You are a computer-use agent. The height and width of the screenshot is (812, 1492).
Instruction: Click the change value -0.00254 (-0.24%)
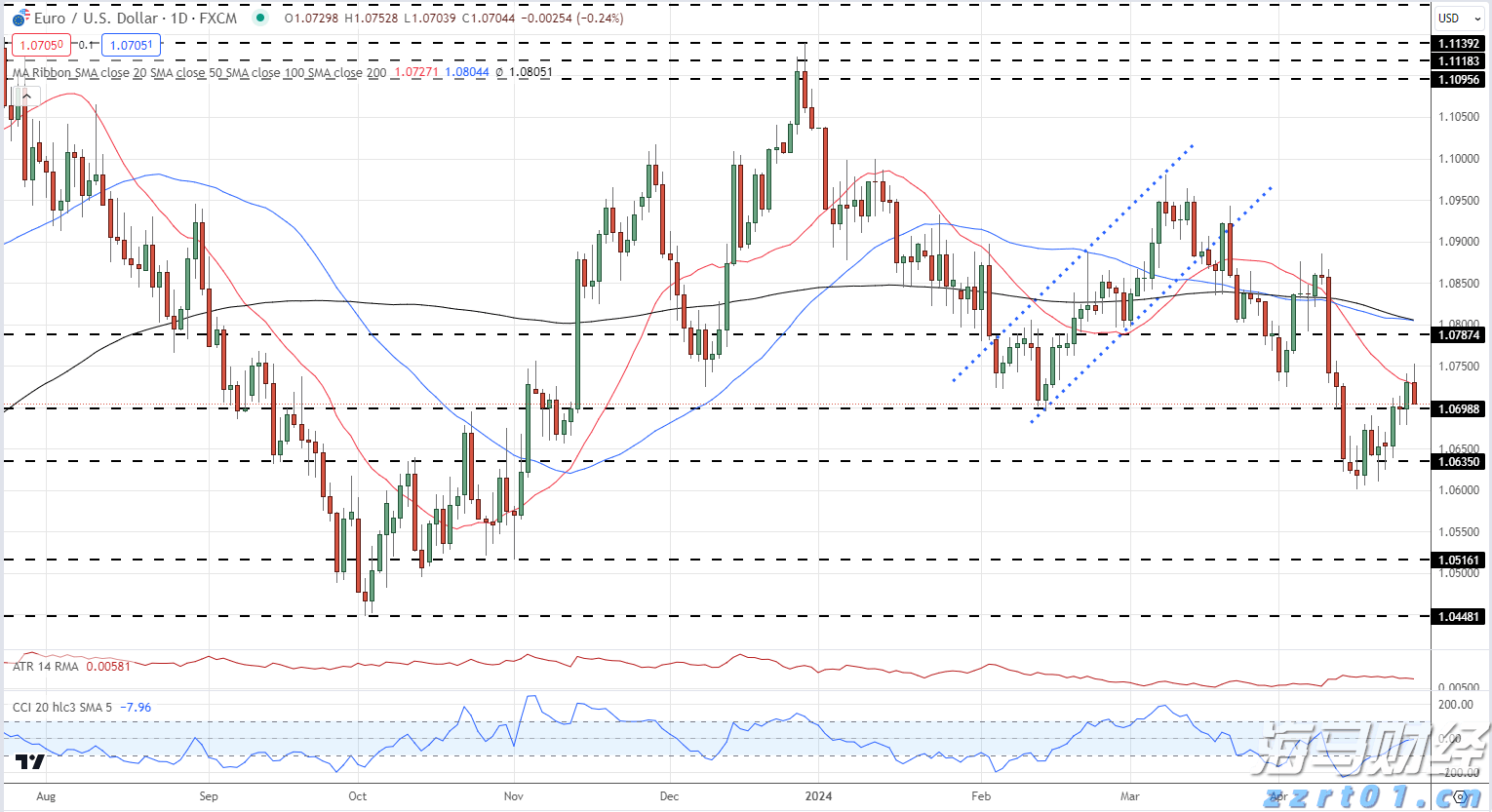coord(572,19)
